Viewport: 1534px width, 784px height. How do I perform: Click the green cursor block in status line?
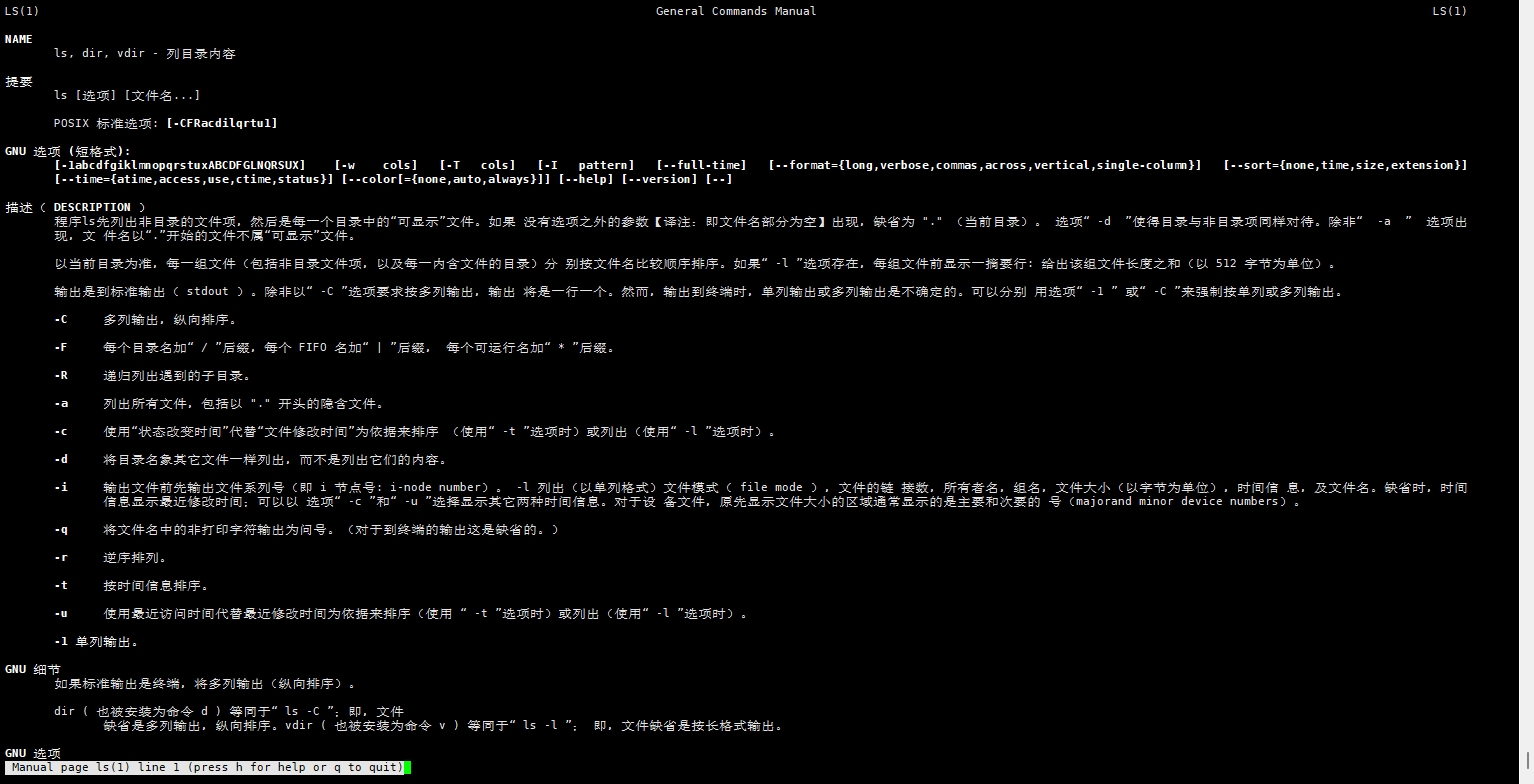click(408, 768)
